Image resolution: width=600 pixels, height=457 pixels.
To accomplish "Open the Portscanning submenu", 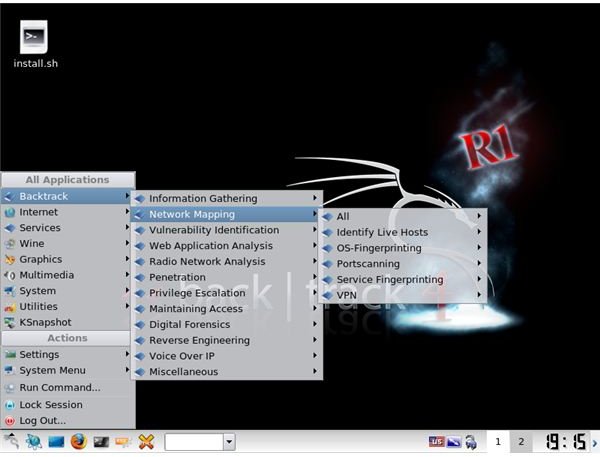I will (x=403, y=264).
